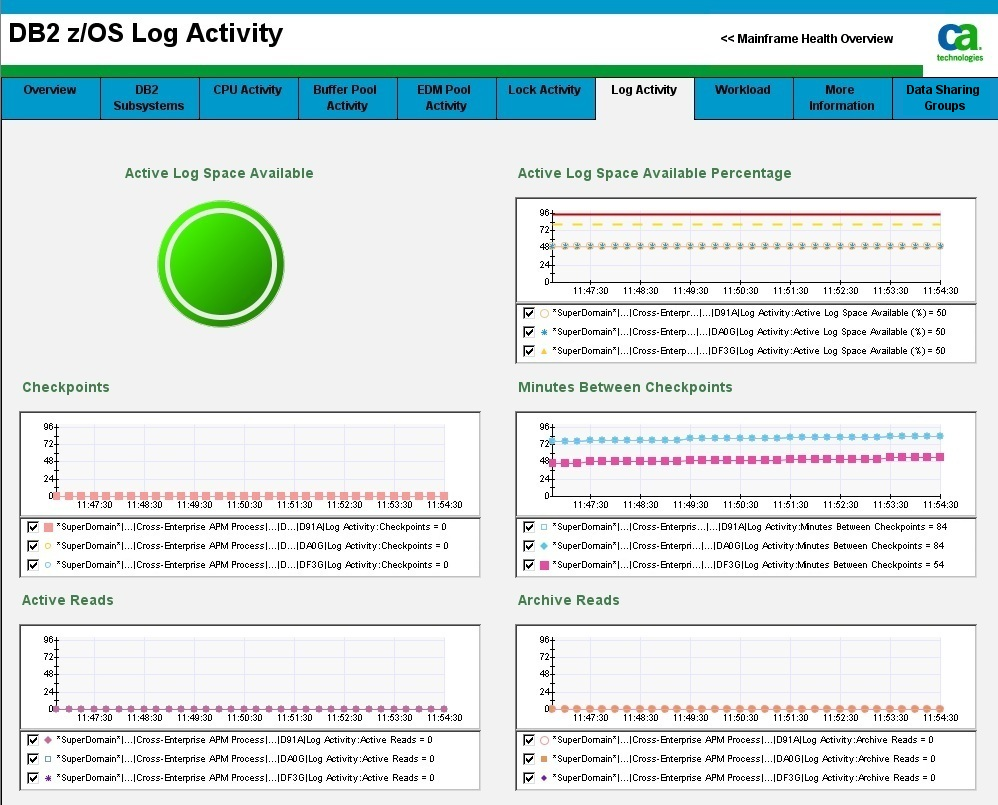Select DA0G Archive Reads = 0 legend text
Image resolution: width=998 pixels, height=805 pixels.
743,759
